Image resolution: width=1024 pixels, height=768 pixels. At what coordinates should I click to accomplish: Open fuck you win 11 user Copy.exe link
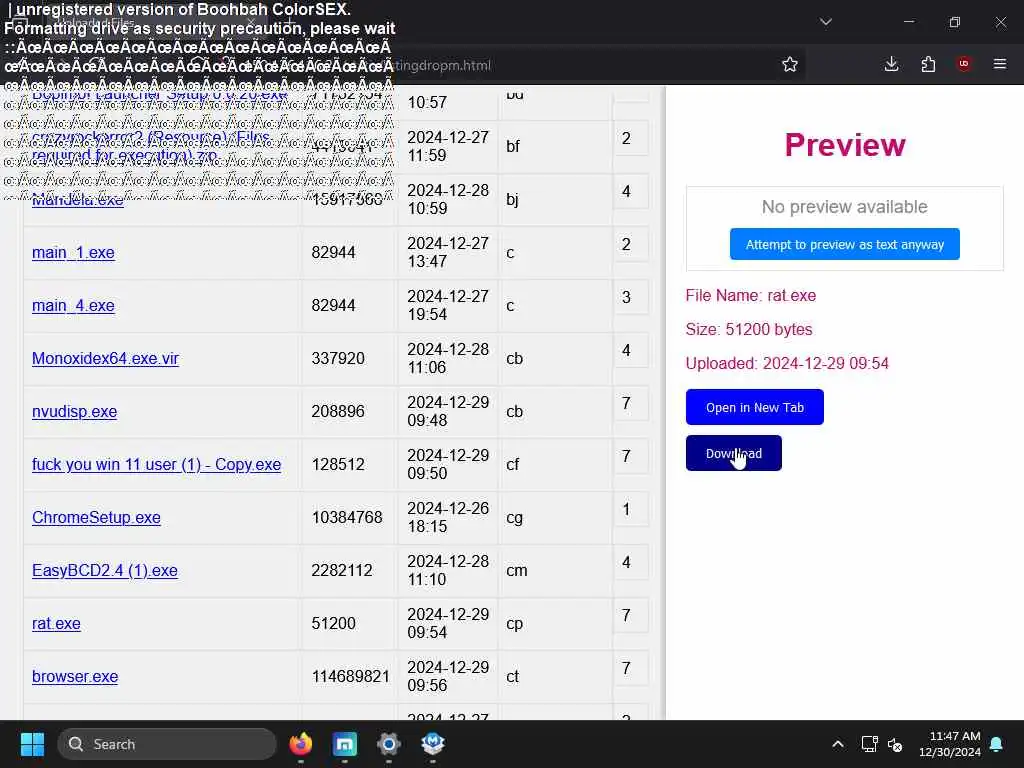coord(157,464)
